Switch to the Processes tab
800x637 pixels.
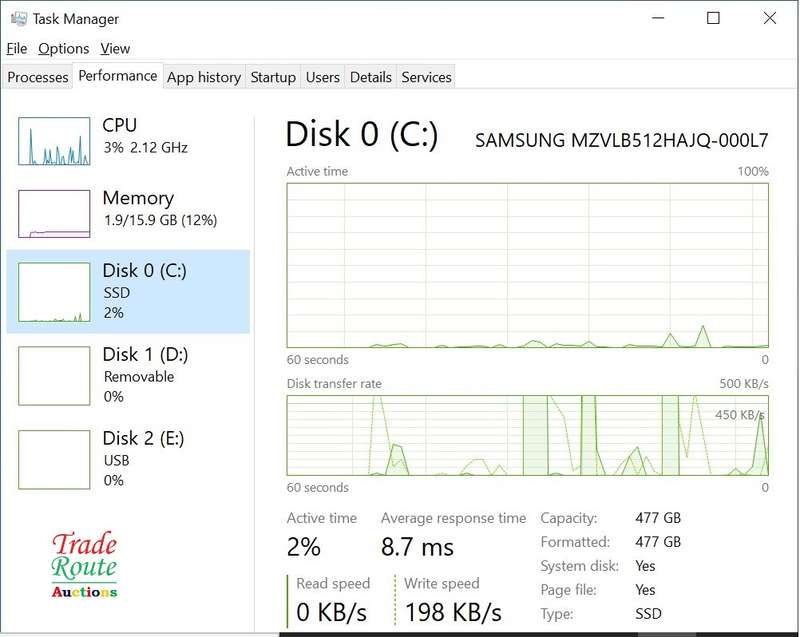click(x=37, y=77)
